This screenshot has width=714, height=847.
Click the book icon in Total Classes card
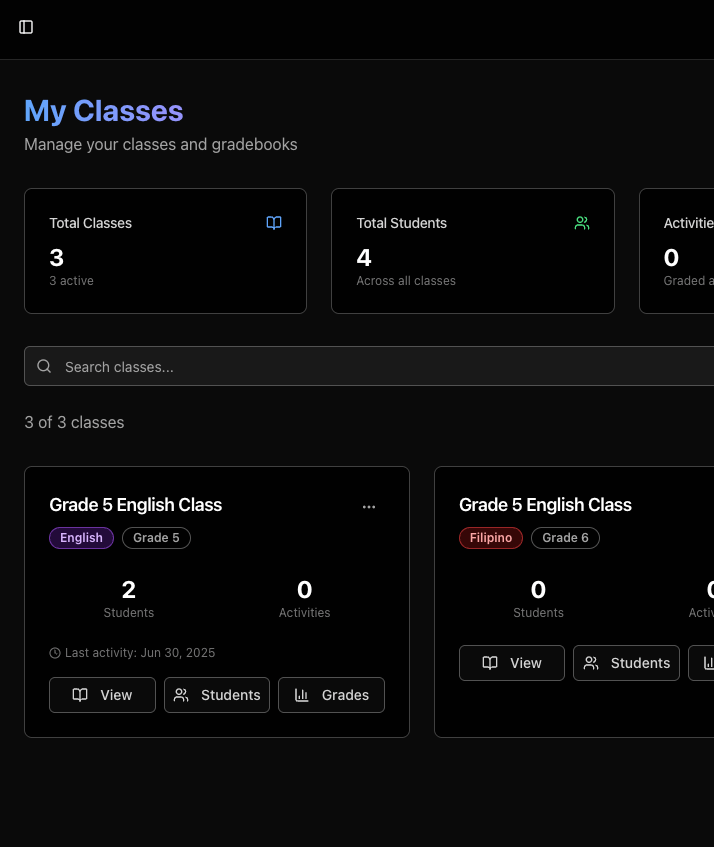pyautogui.click(x=274, y=223)
